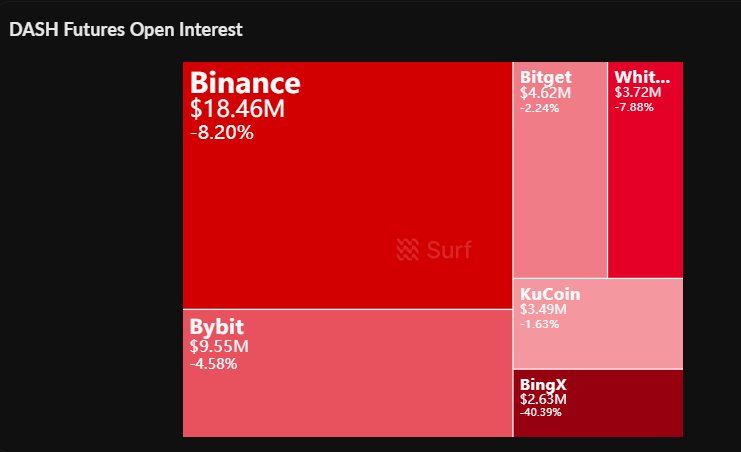Screen dimensions: 741x452
Task: Click the -7.88% change figure
Action: [634, 106]
